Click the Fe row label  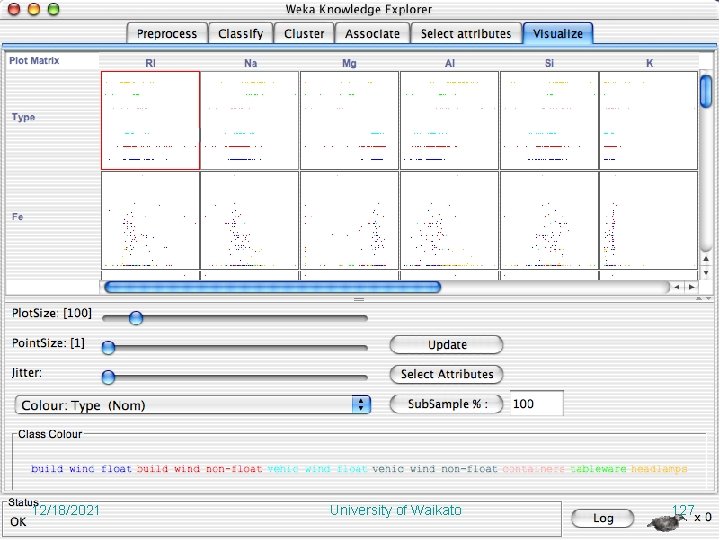[17, 216]
